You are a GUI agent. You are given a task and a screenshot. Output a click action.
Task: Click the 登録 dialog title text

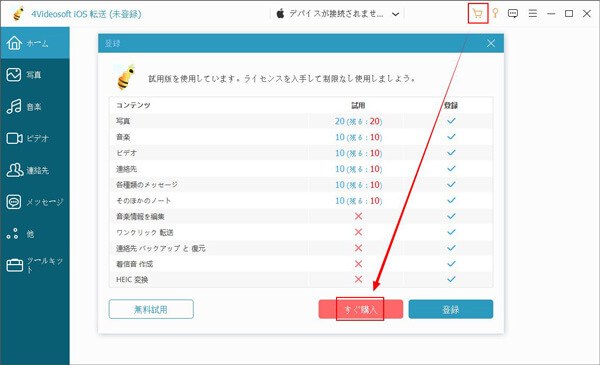tap(113, 44)
